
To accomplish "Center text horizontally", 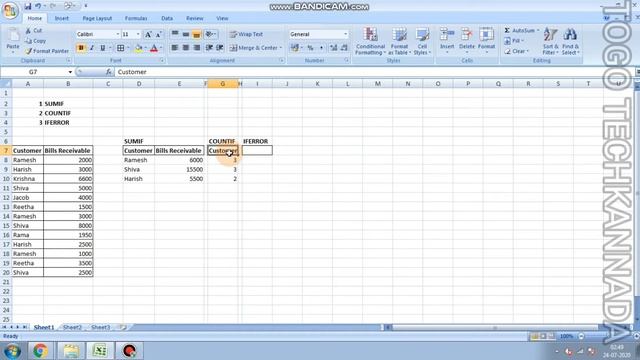I will 186,48.
